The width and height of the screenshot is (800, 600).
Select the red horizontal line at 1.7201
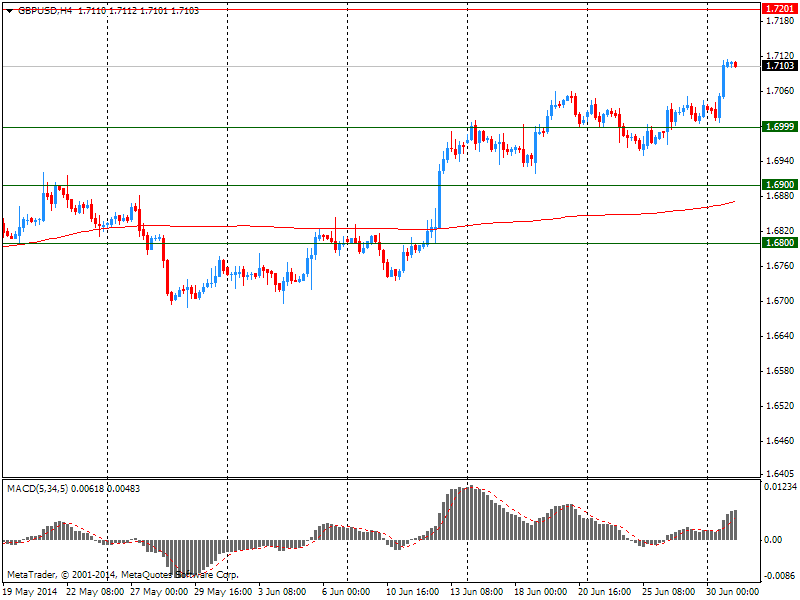tap(382, 9)
